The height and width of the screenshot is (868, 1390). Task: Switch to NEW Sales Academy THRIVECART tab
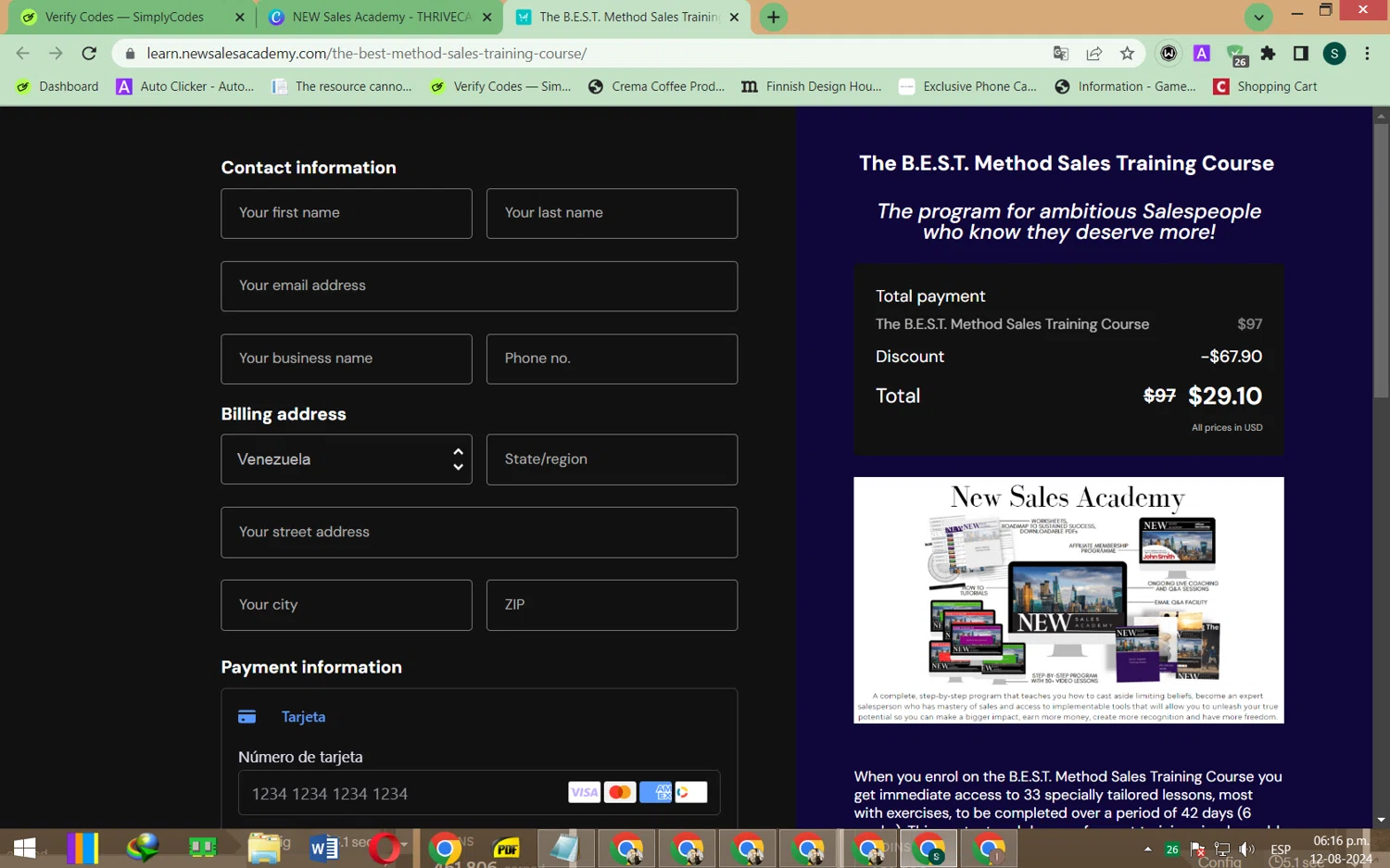[380, 17]
